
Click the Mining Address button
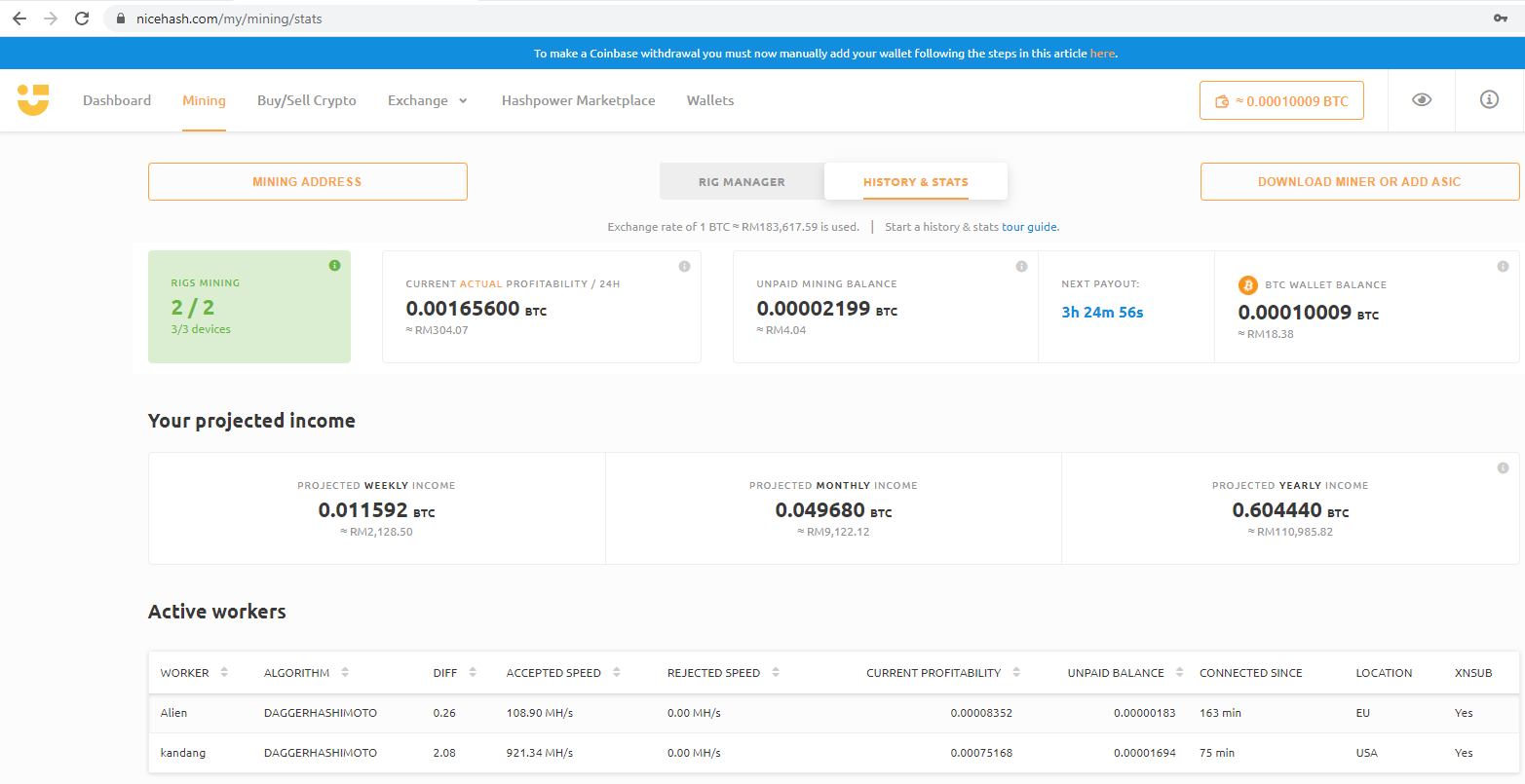(307, 182)
